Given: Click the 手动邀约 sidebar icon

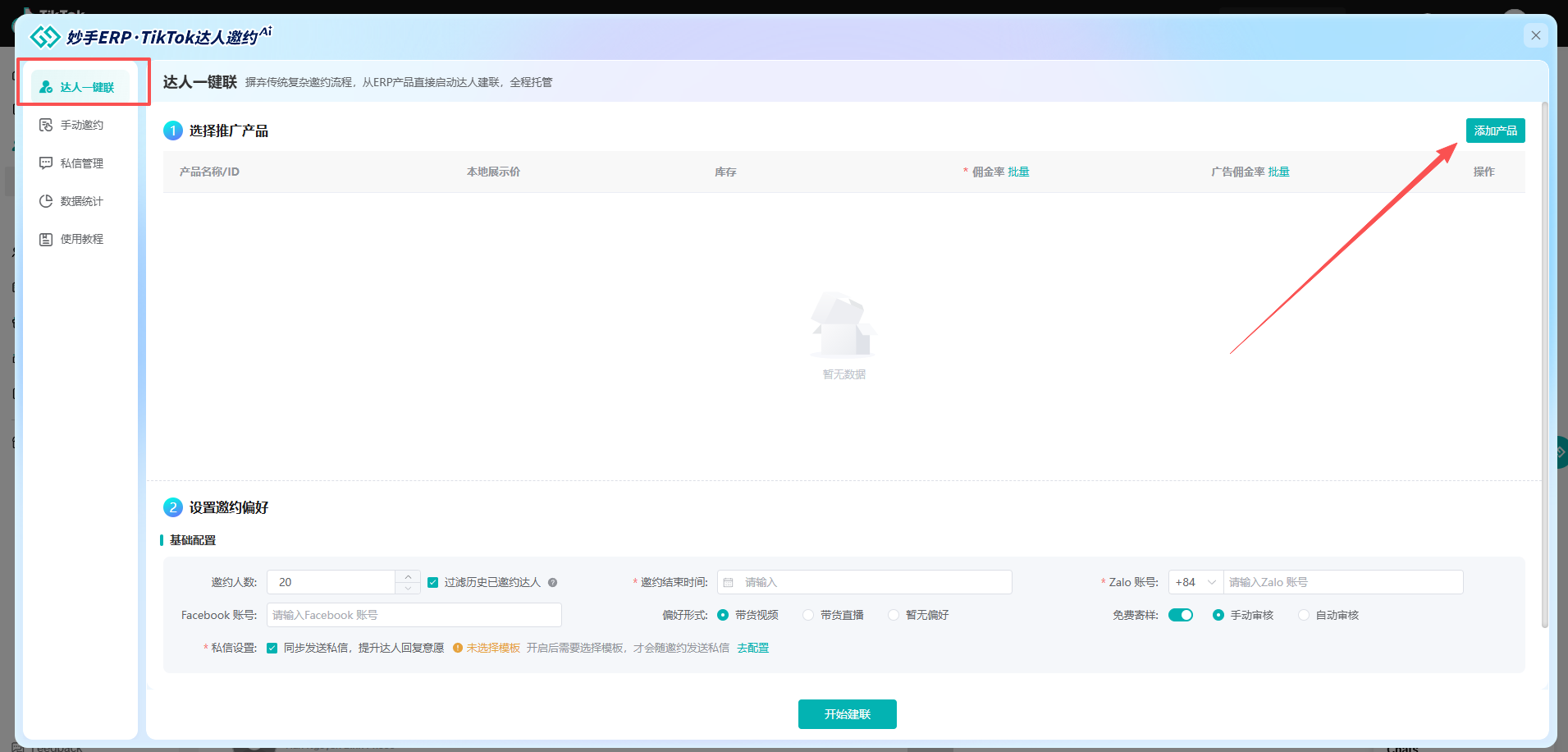Looking at the screenshot, I should [x=46, y=125].
